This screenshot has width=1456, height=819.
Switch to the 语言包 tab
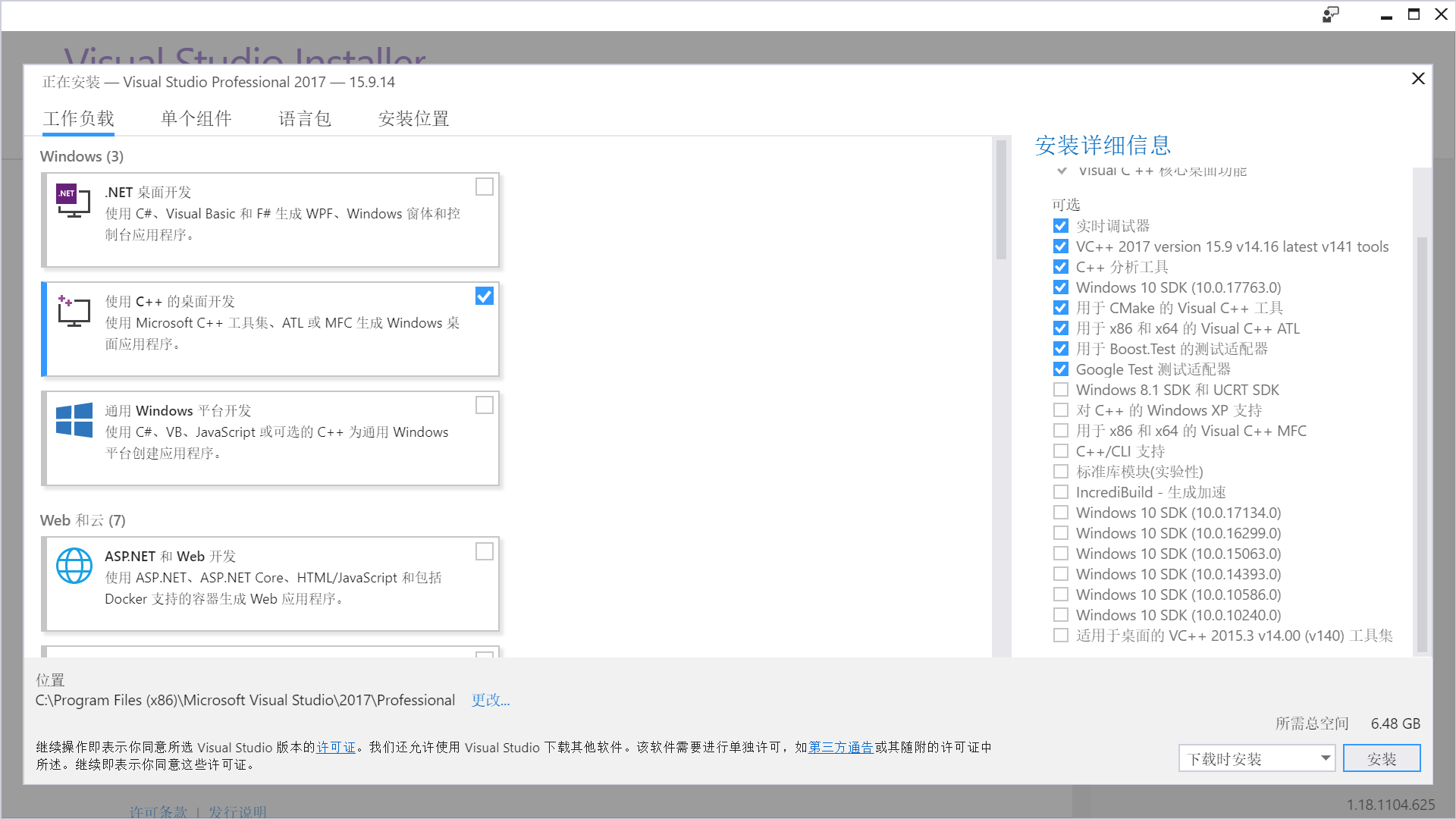pyautogui.click(x=305, y=119)
